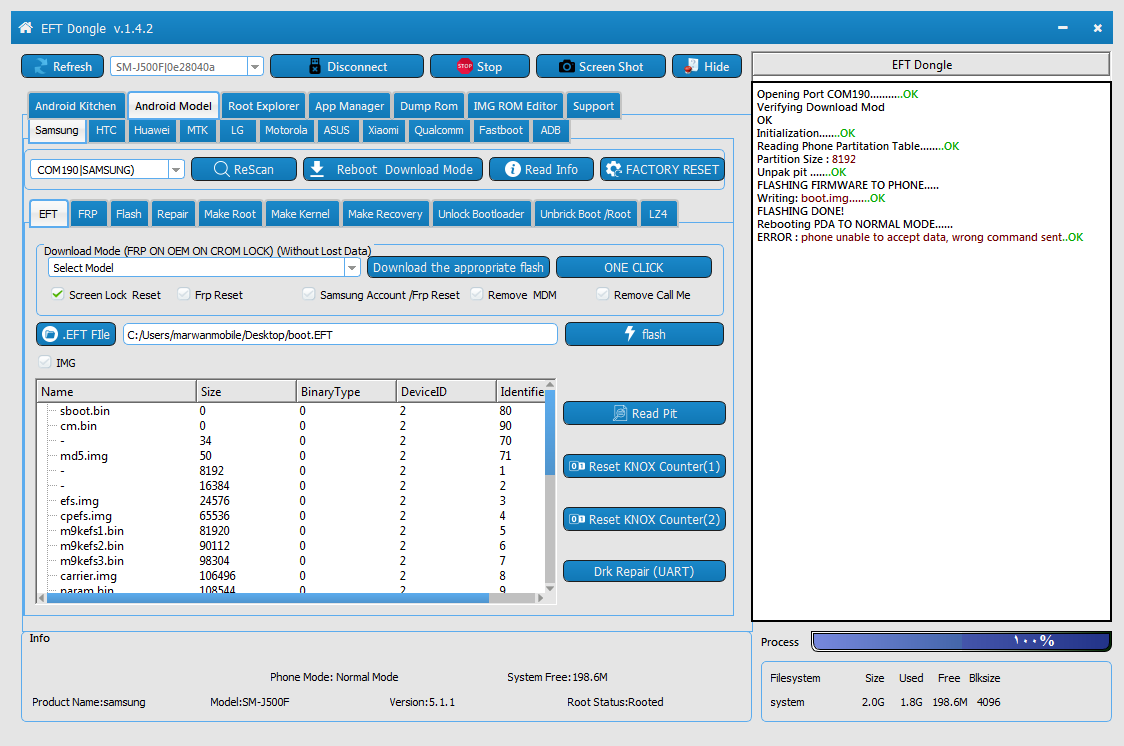Click the Screen Shot camera icon

[x=566, y=67]
